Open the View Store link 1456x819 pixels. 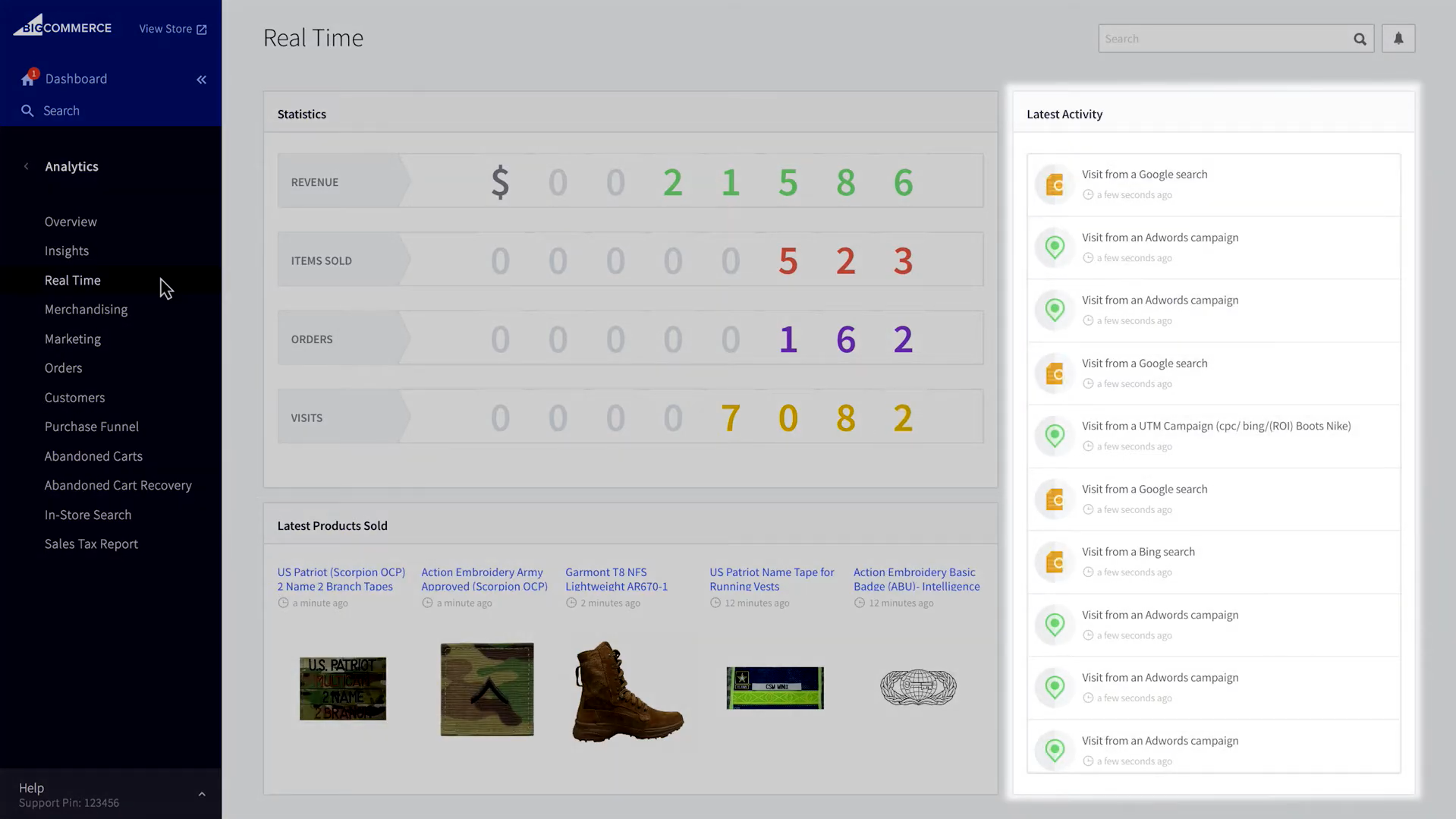pos(172,29)
